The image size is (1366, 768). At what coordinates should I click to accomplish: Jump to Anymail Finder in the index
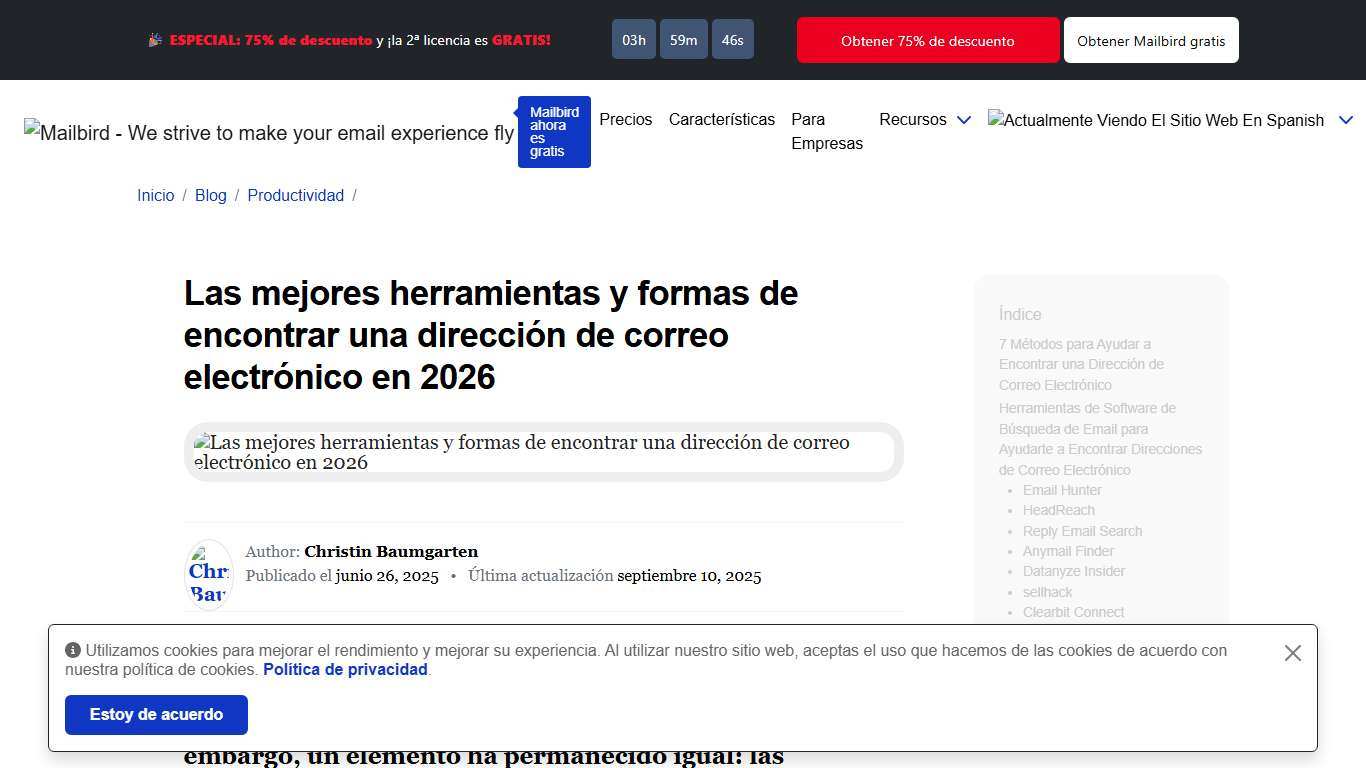click(x=1068, y=551)
